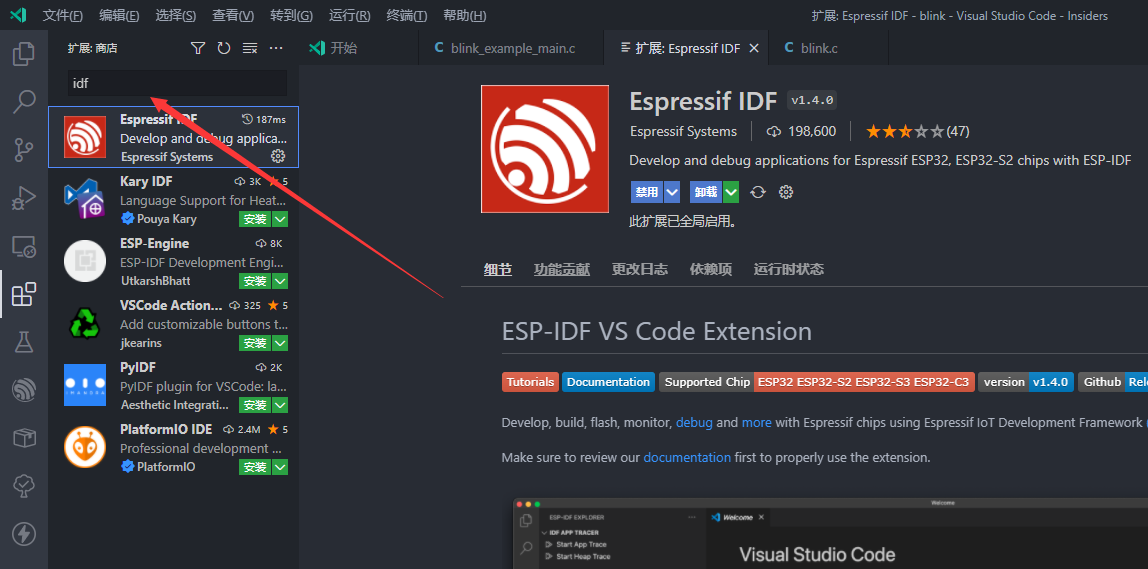
Task: Select the 功能贡献 tab
Action: point(562,269)
